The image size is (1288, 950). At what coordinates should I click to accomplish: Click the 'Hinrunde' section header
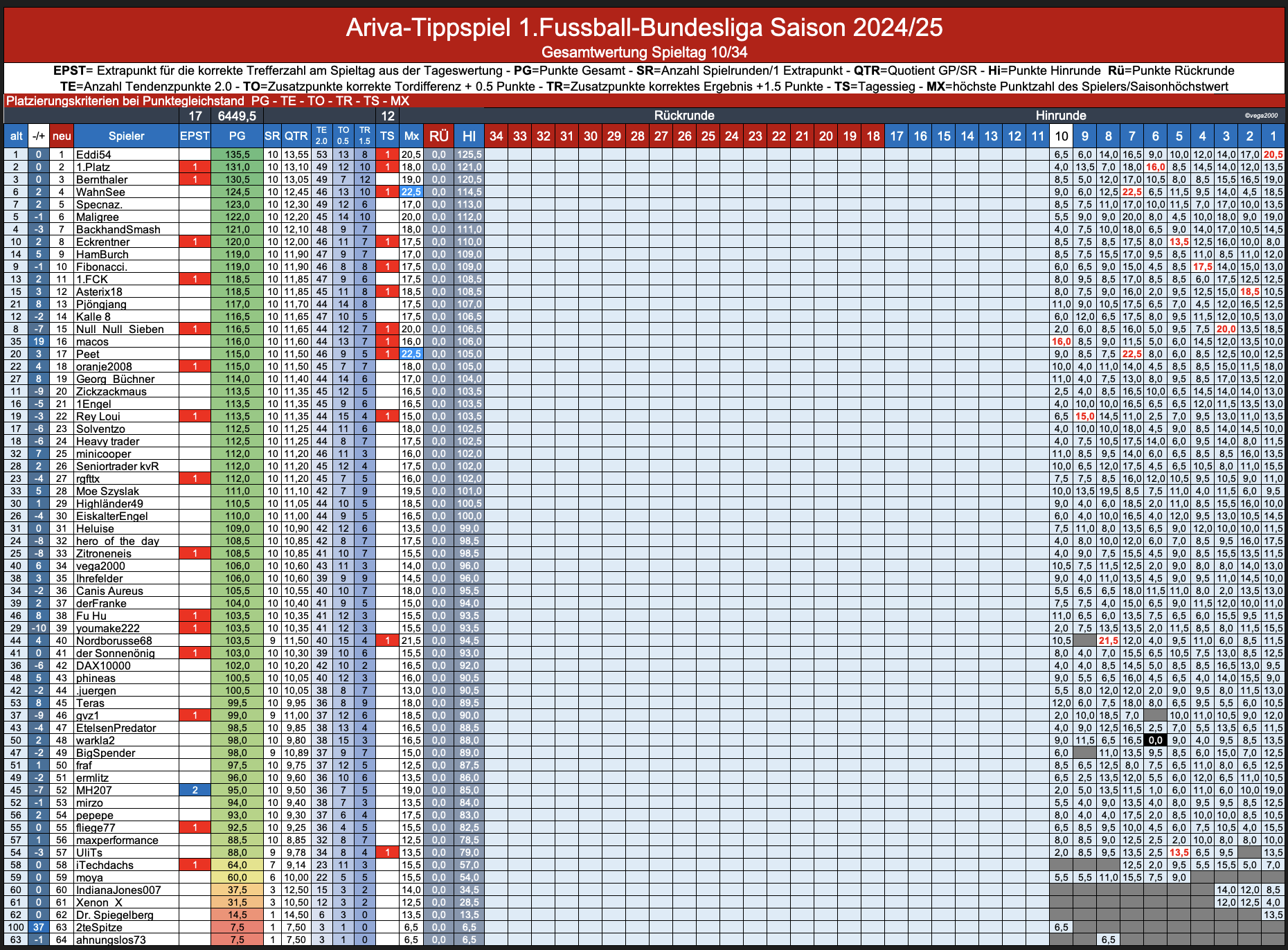click(x=1061, y=116)
